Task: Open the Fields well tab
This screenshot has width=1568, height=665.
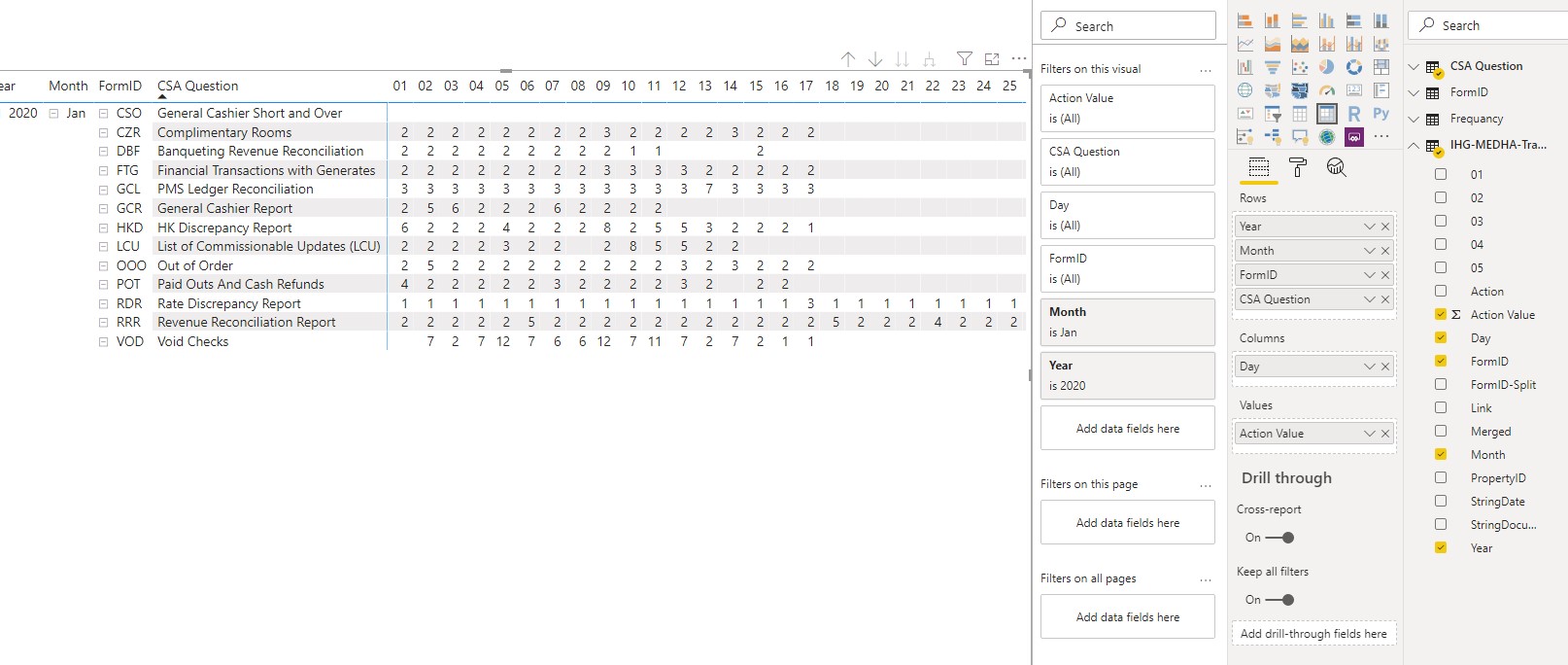Action: point(1258,167)
